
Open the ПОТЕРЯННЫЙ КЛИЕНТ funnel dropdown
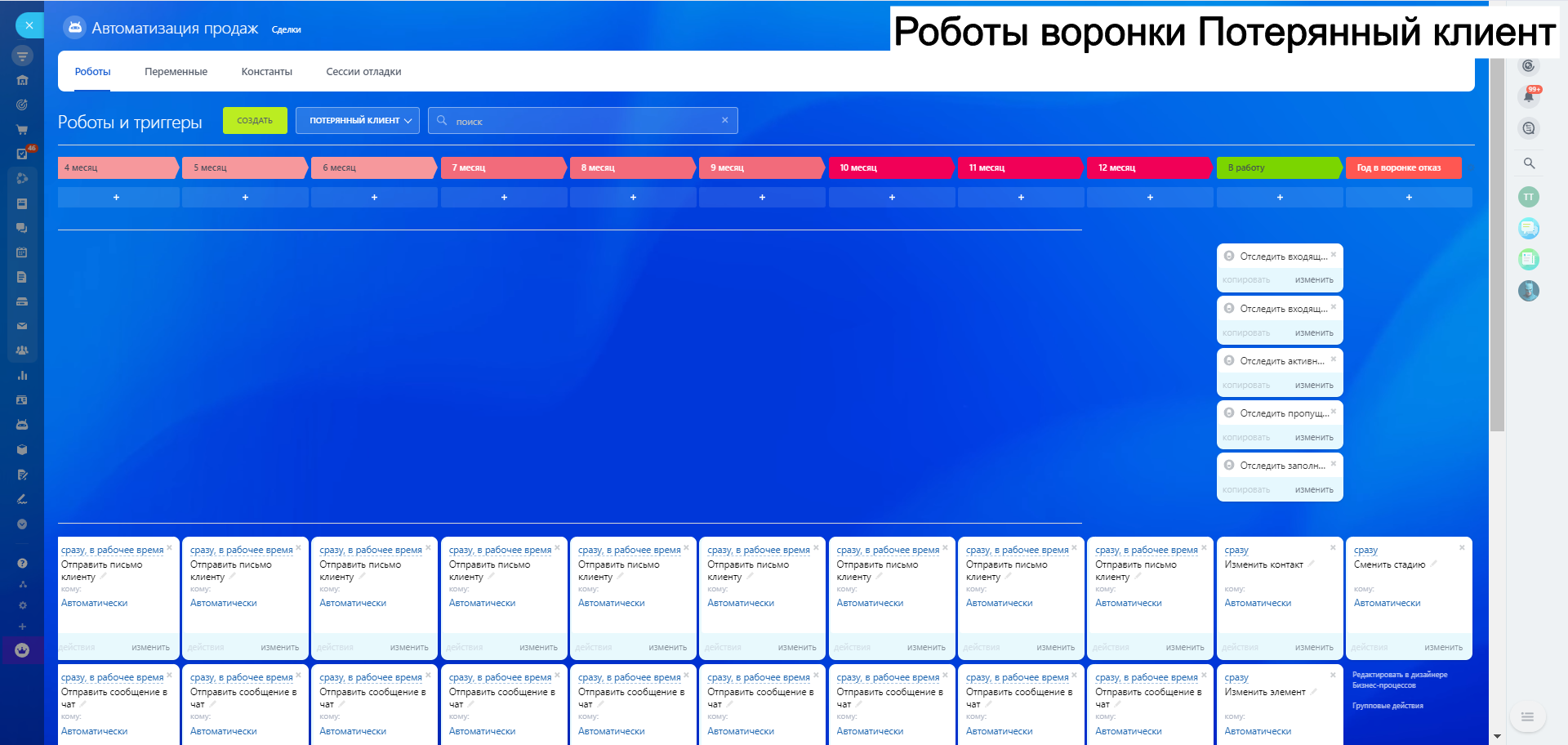click(x=358, y=121)
